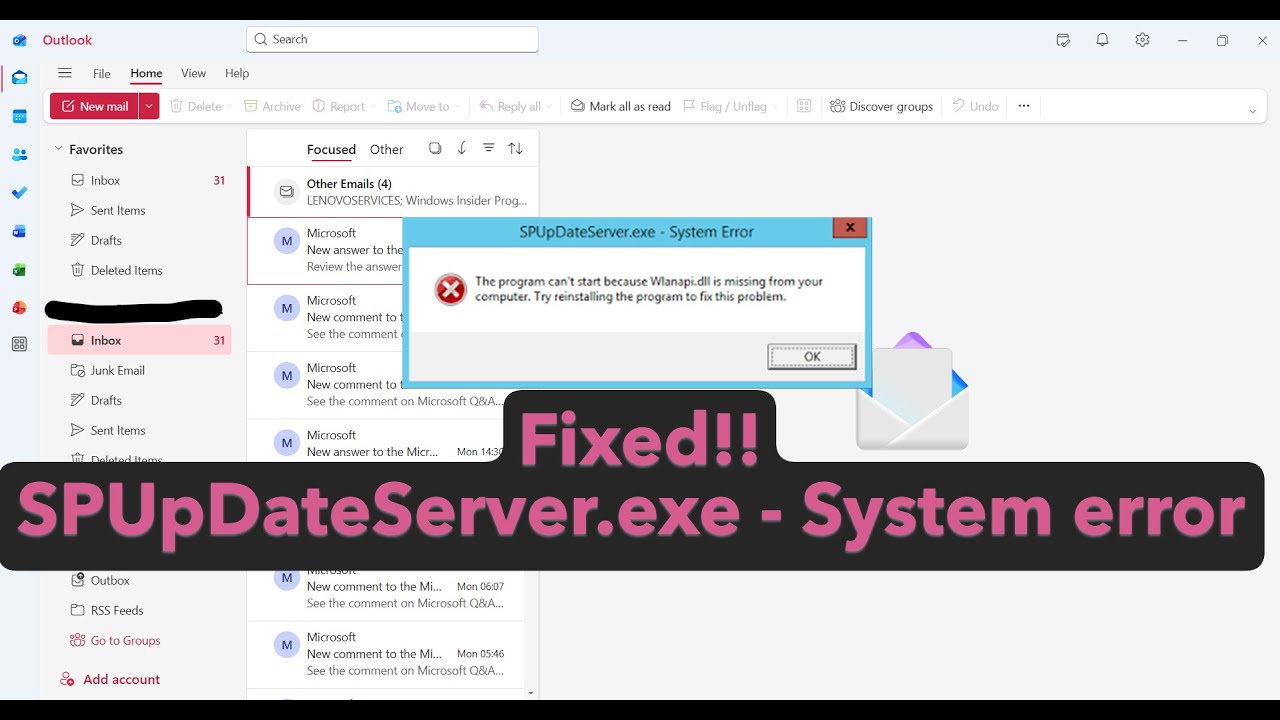Open the notifications bell

[1102, 40]
